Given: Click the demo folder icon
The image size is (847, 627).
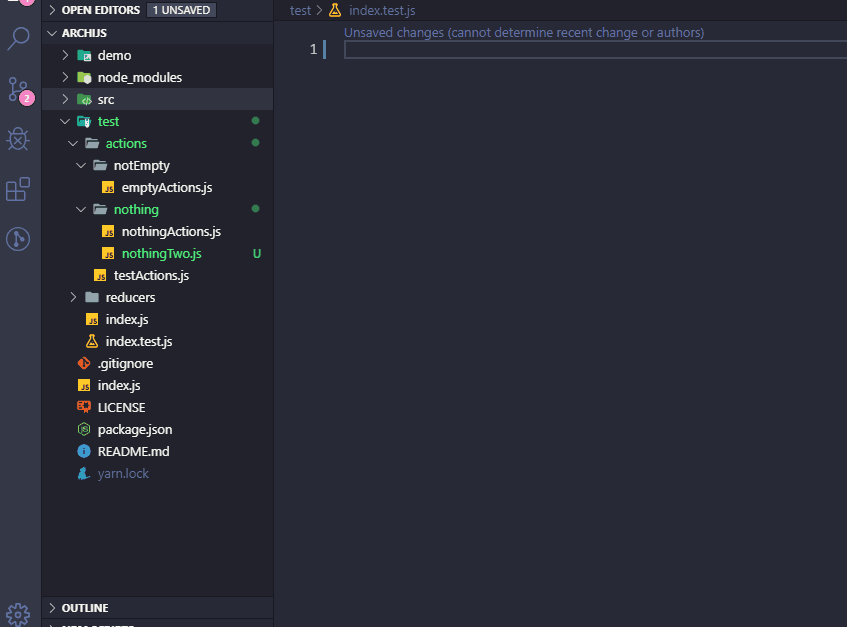Looking at the screenshot, I should click(x=84, y=55).
